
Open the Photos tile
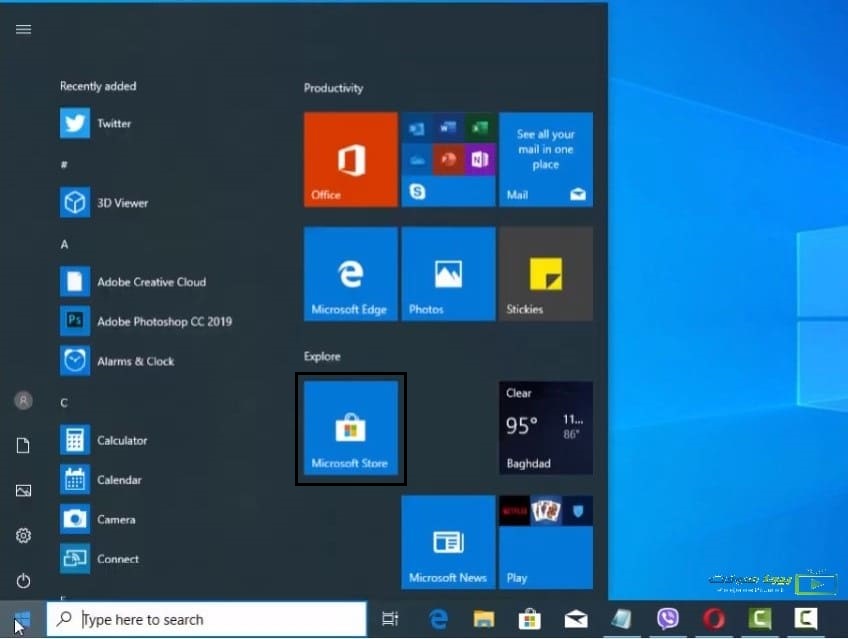click(x=448, y=274)
